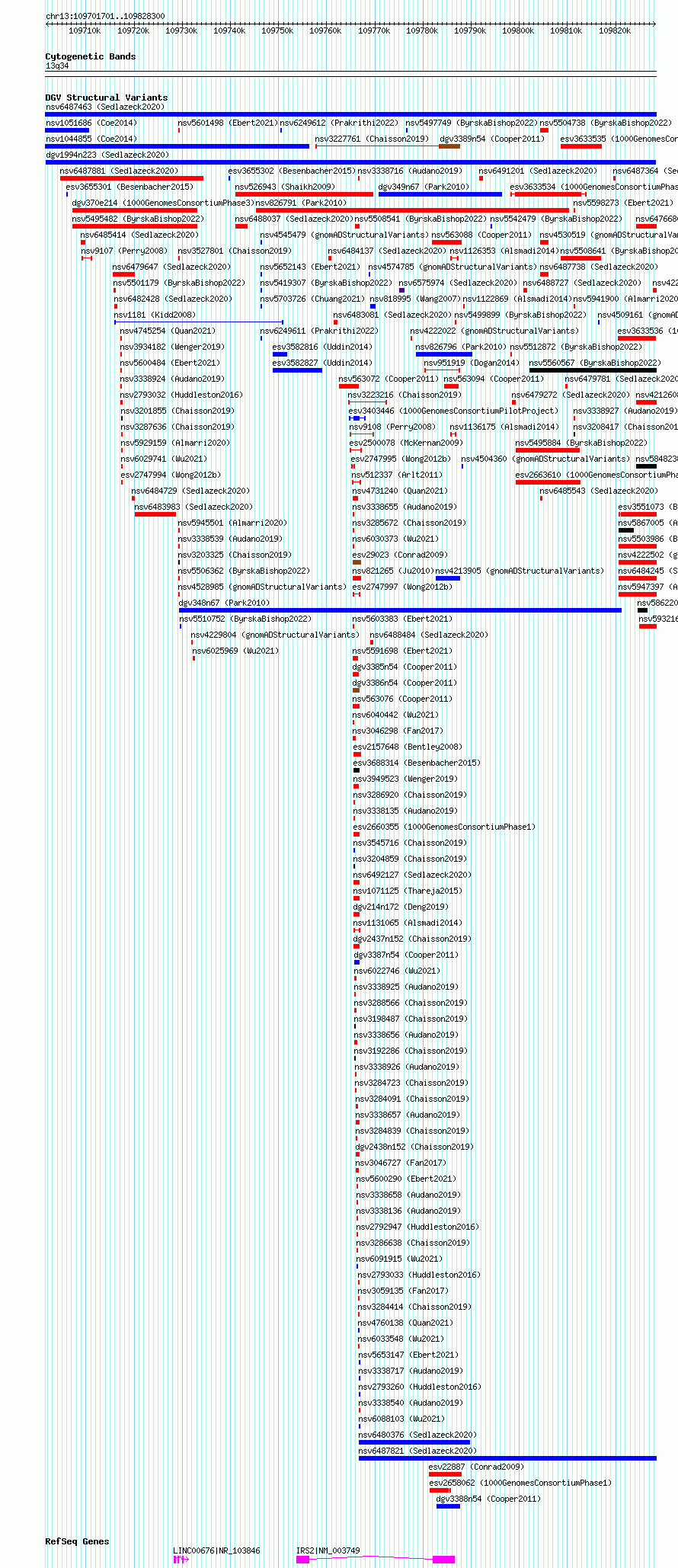Click nsv4213905 (gnomADStructuralVariants) label
The width and height of the screenshot is (678, 1568).
click(x=520, y=571)
